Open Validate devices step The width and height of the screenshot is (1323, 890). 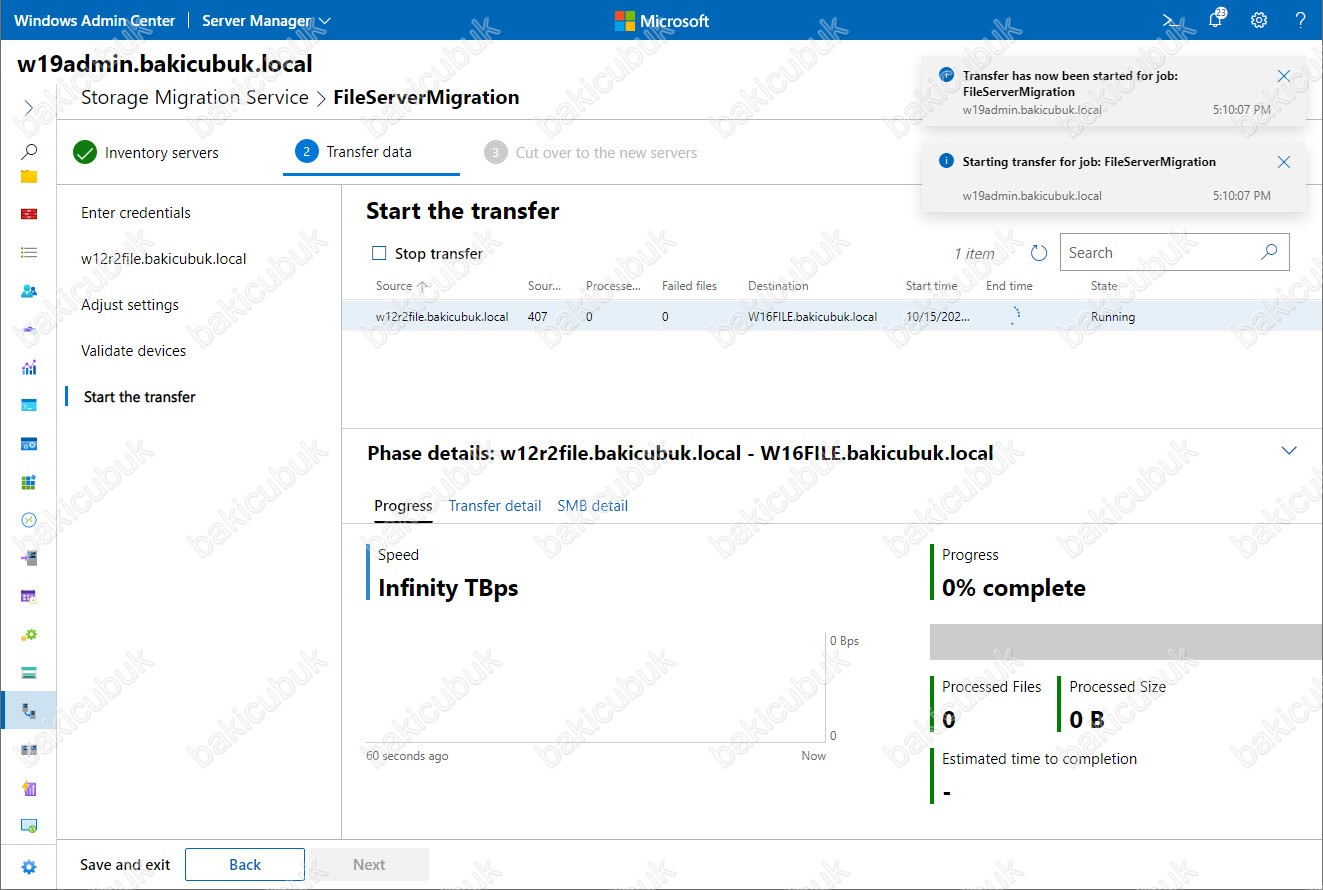pyautogui.click(x=134, y=351)
